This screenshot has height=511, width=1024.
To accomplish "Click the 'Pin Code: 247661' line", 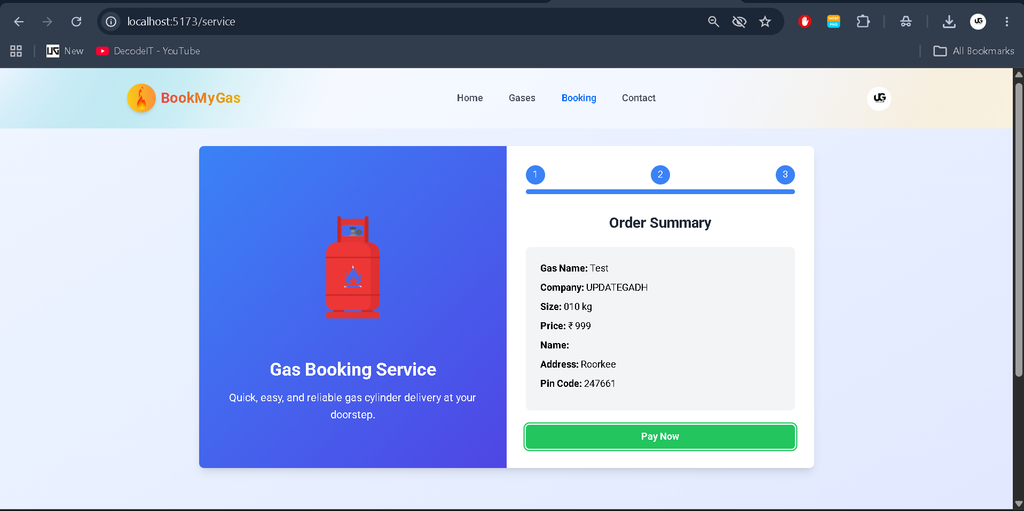I will click(578, 384).
